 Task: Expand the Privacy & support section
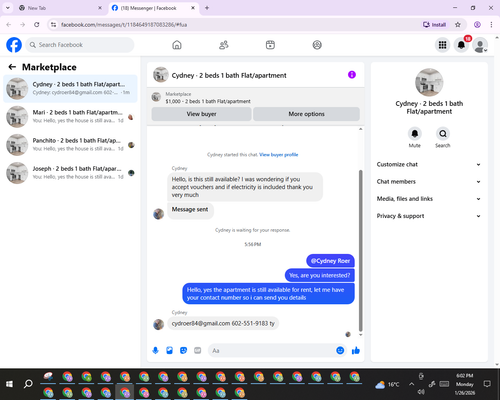click(x=429, y=216)
